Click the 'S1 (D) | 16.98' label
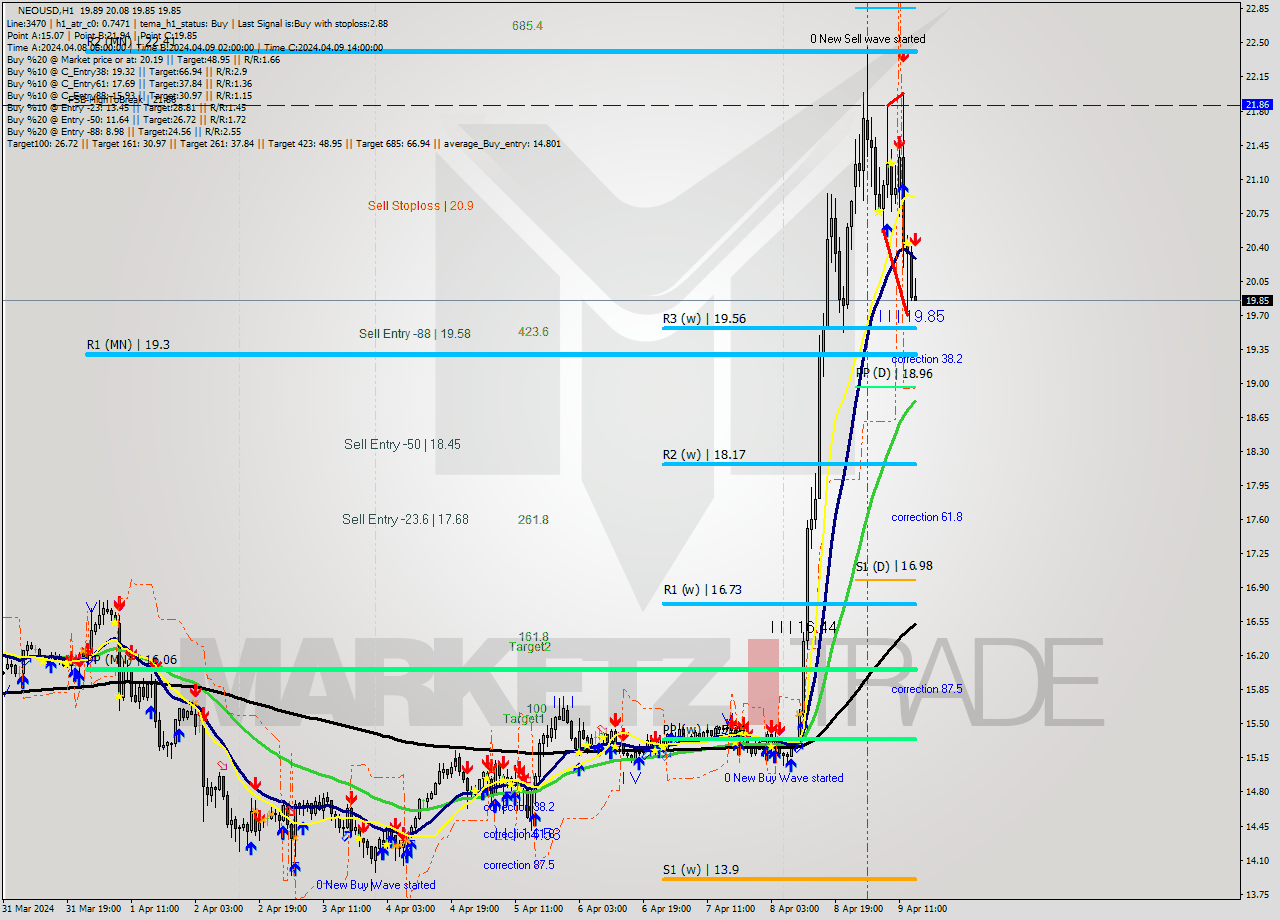The height and width of the screenshot is (920, 1280). [x=894, y=566]
